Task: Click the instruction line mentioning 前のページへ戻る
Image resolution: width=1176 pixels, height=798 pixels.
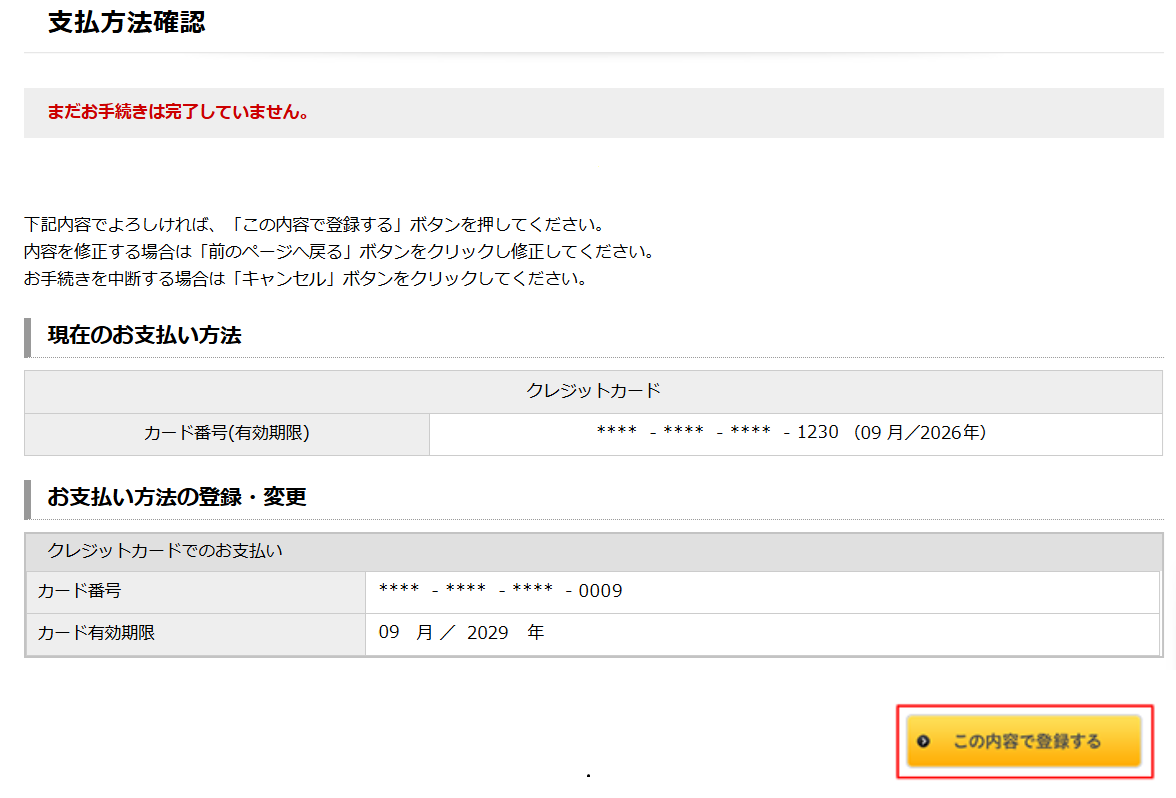Action: [339, 251]
